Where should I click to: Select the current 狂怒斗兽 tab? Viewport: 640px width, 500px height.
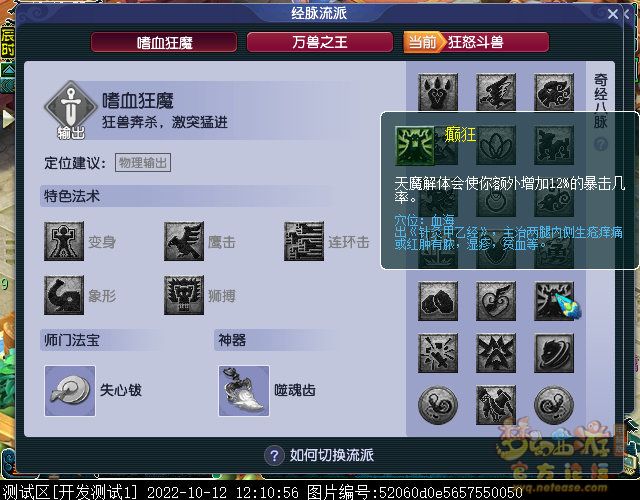click(x=476, y=42)
